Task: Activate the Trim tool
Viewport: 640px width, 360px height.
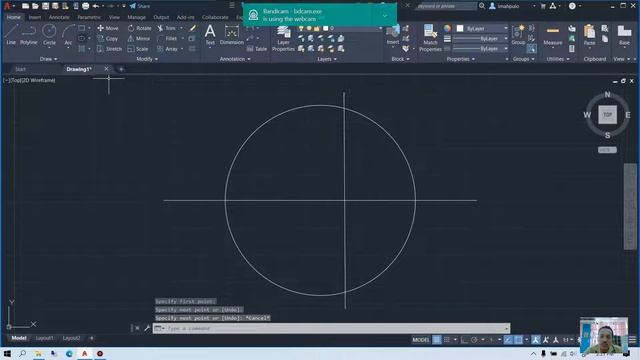Action: coord(167,28)
